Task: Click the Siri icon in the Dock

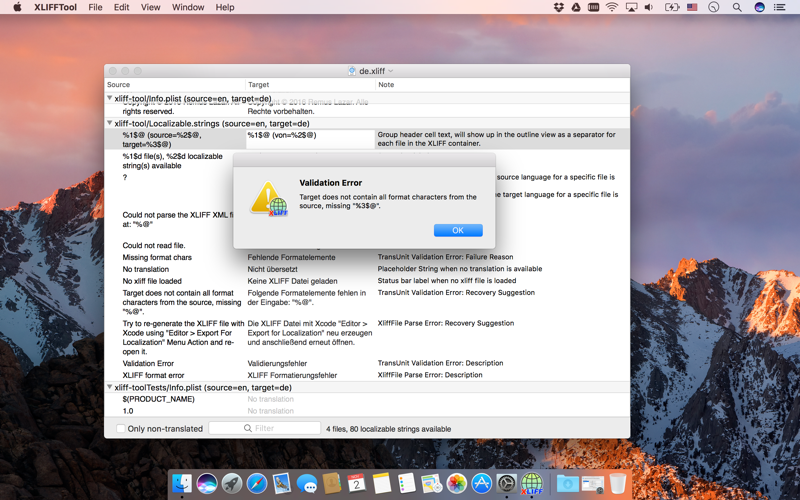Action: coord(207,483)
